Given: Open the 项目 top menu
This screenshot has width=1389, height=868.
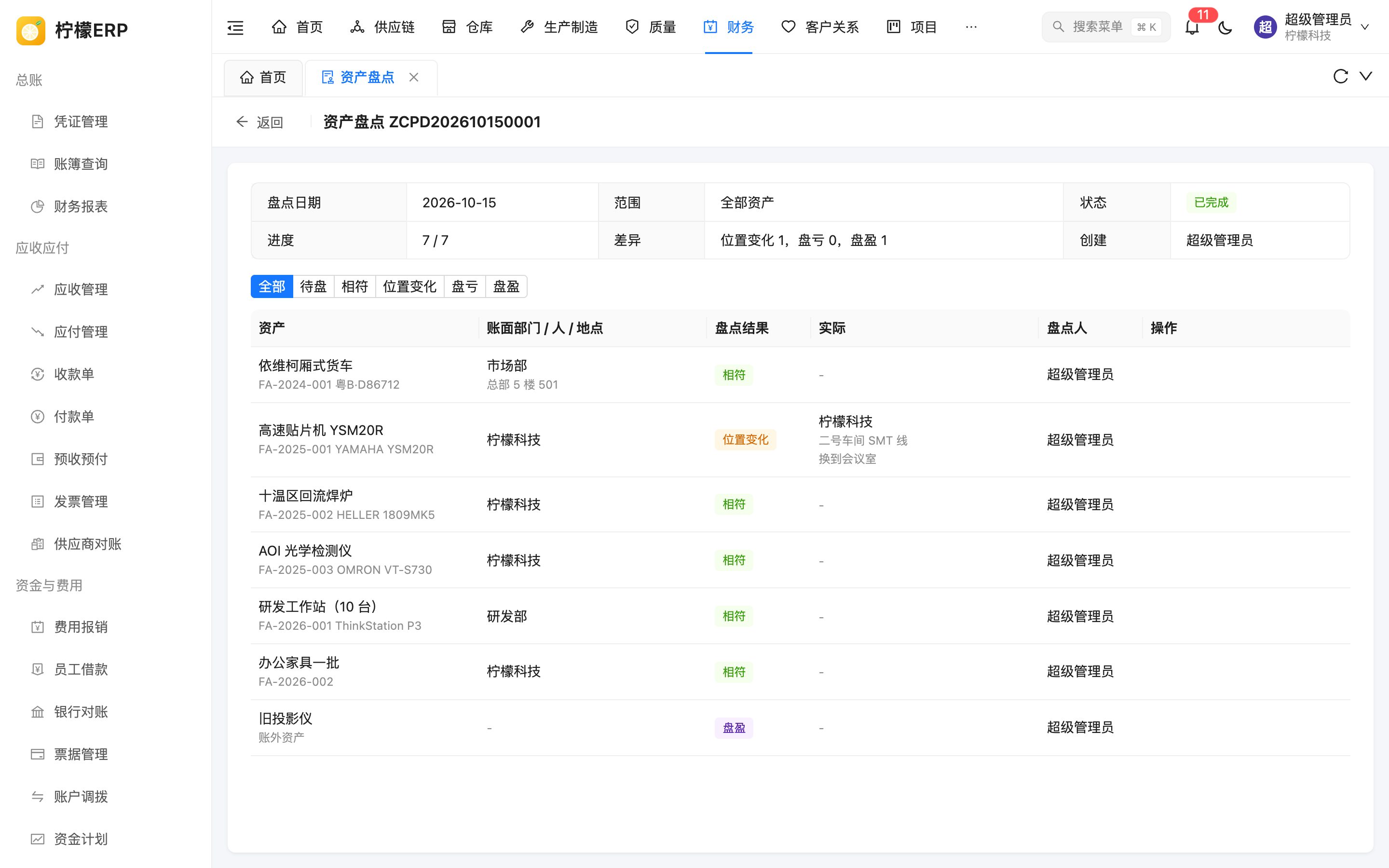Looking at the screenshot, I should pos(912,27).
